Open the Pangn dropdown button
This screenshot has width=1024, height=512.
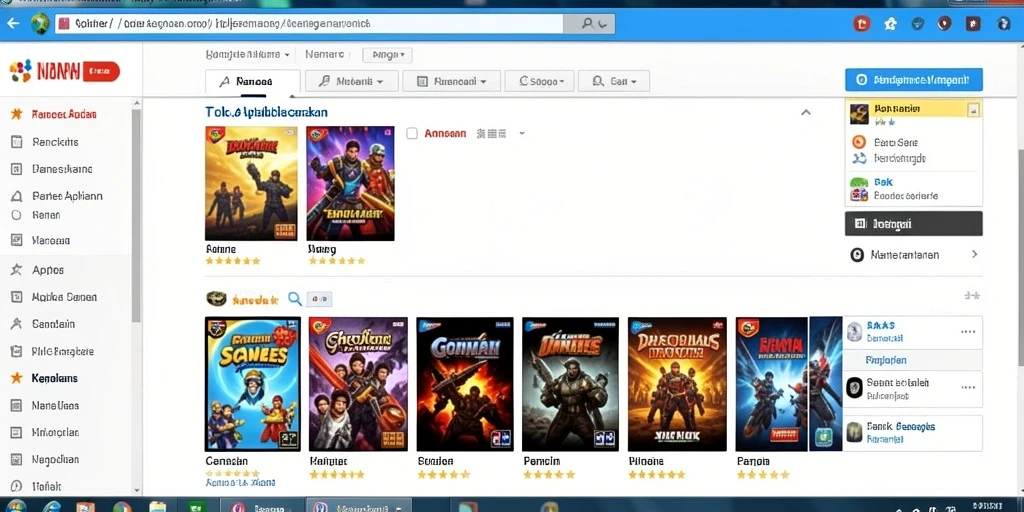387,55
